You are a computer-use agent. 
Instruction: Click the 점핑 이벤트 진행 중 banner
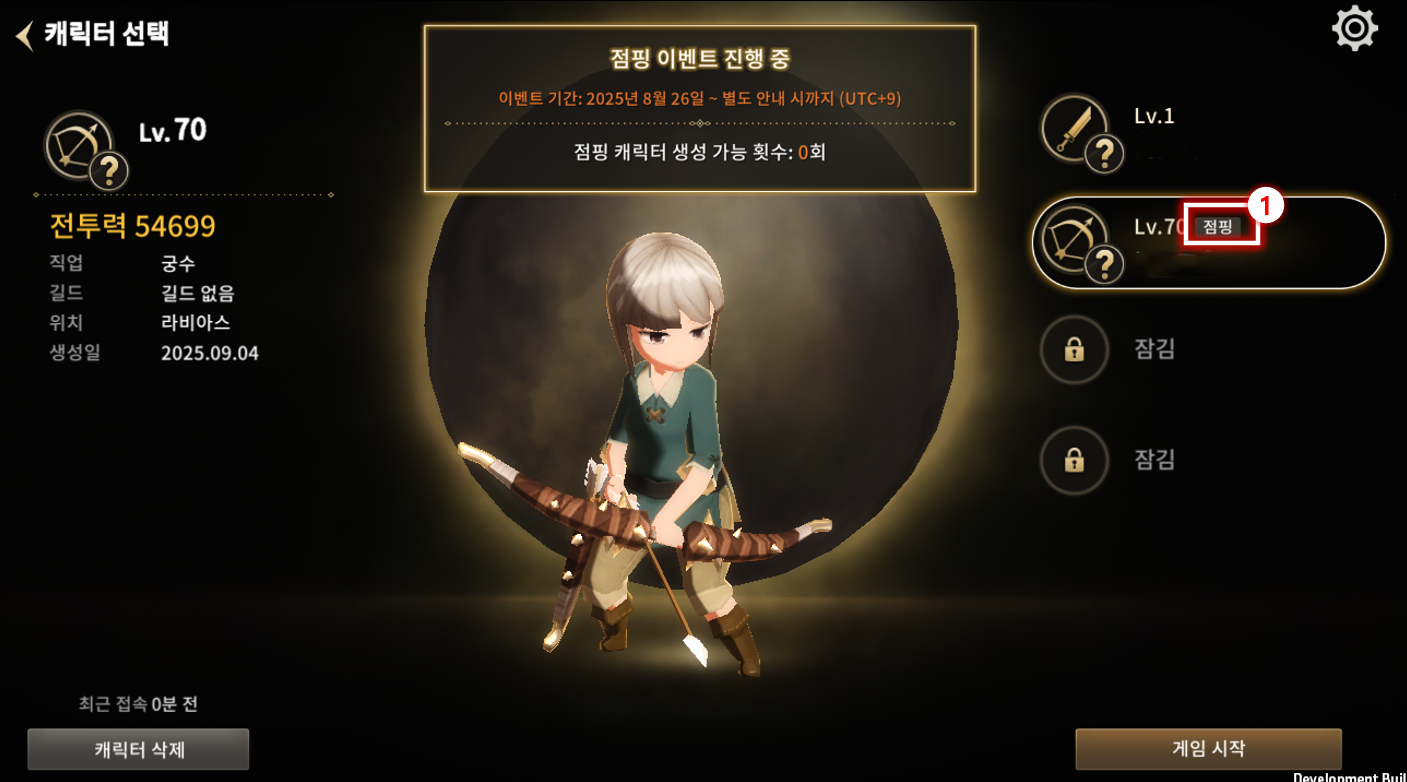(x=700, y=108)
